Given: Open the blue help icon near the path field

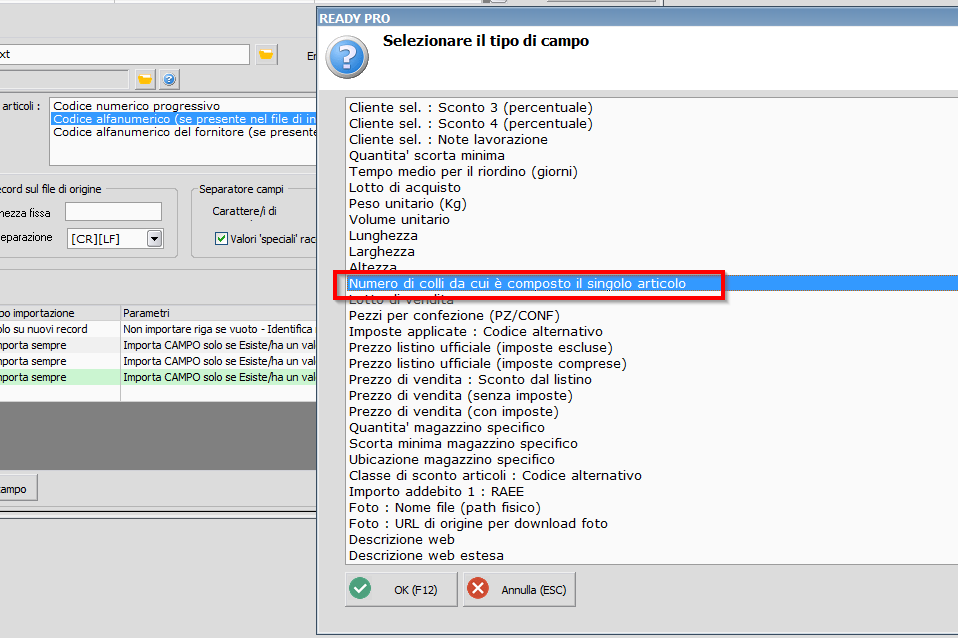Looking at the screenshot, I should pos(169,79).
